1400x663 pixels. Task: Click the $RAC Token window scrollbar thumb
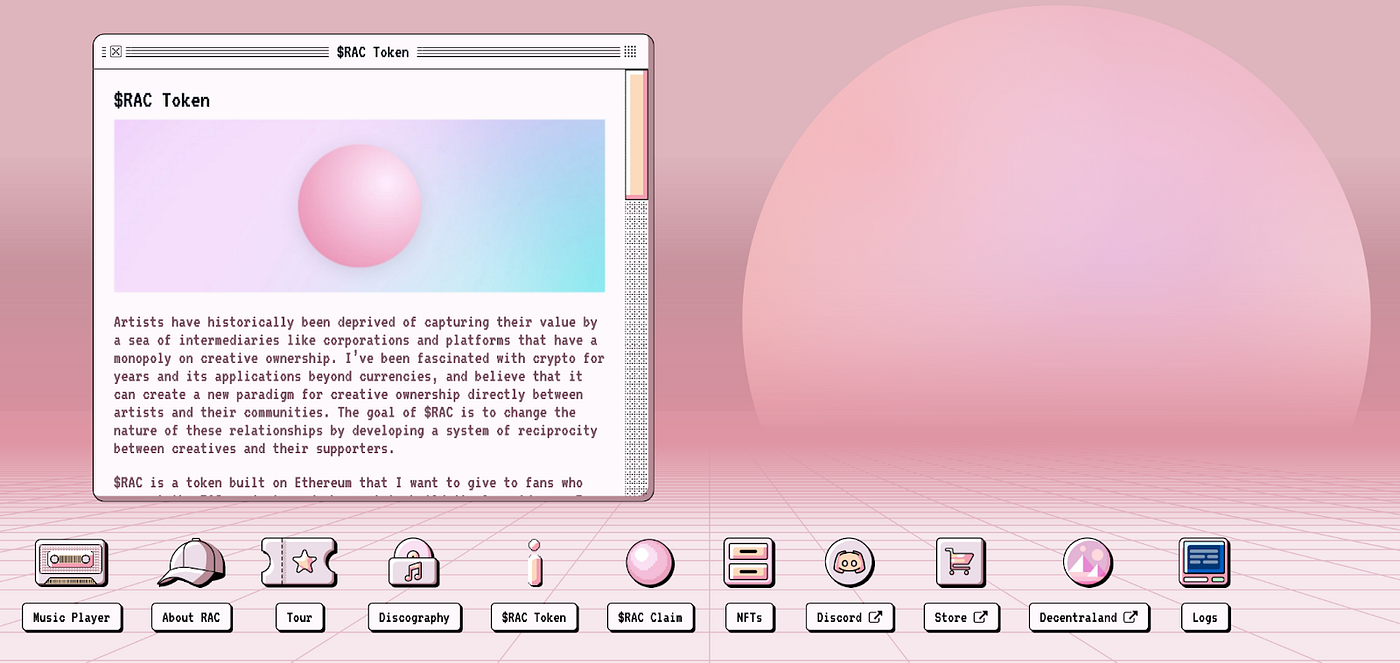click(x=636, y=135)
